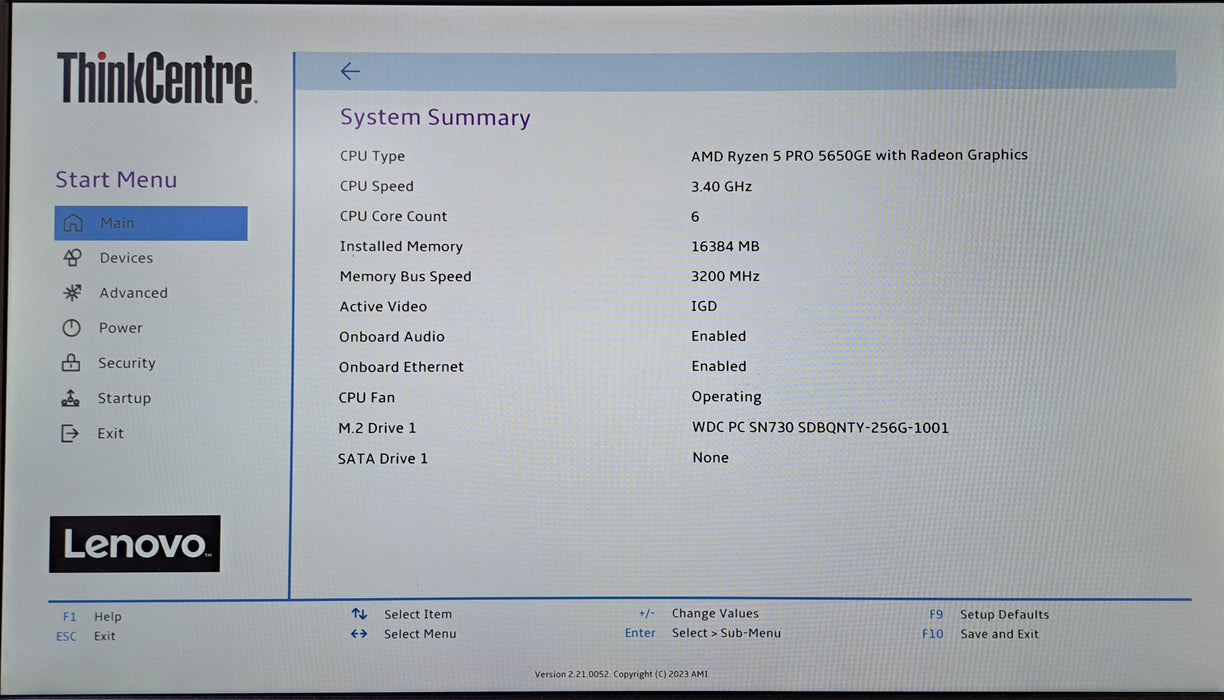The width and height of the screenshot is (1224, 700).
Task: Click the ThinkCentre logo
Action: (155, 78)
